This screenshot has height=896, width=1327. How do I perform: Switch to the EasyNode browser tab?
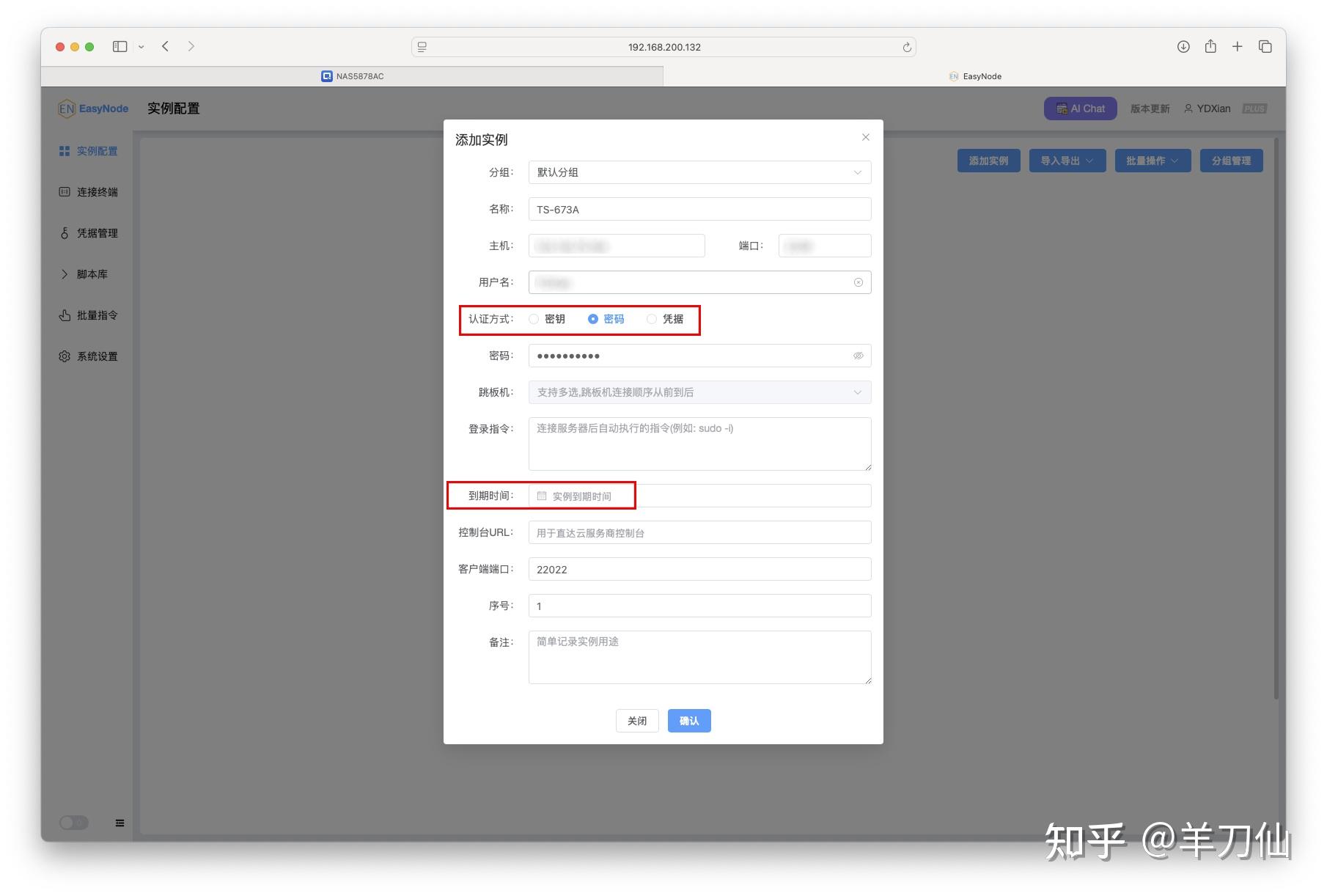(x=975, y=76)
